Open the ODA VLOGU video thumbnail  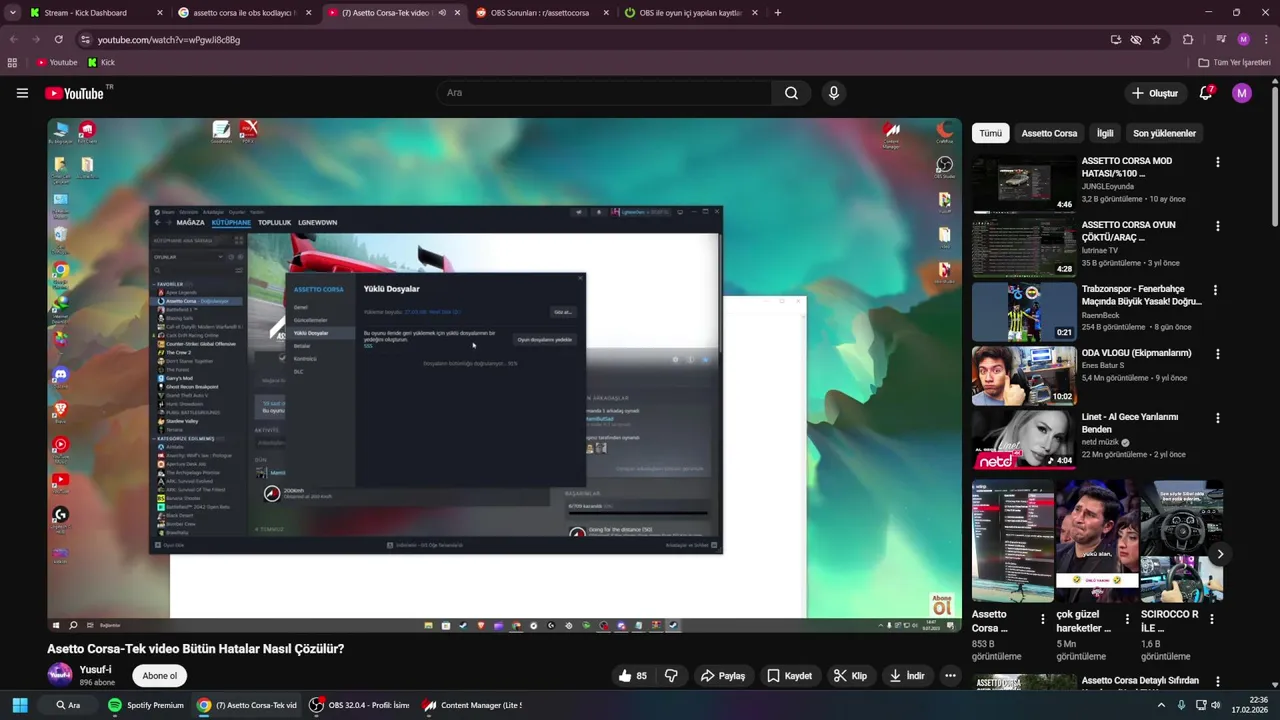pos(1024,376)
